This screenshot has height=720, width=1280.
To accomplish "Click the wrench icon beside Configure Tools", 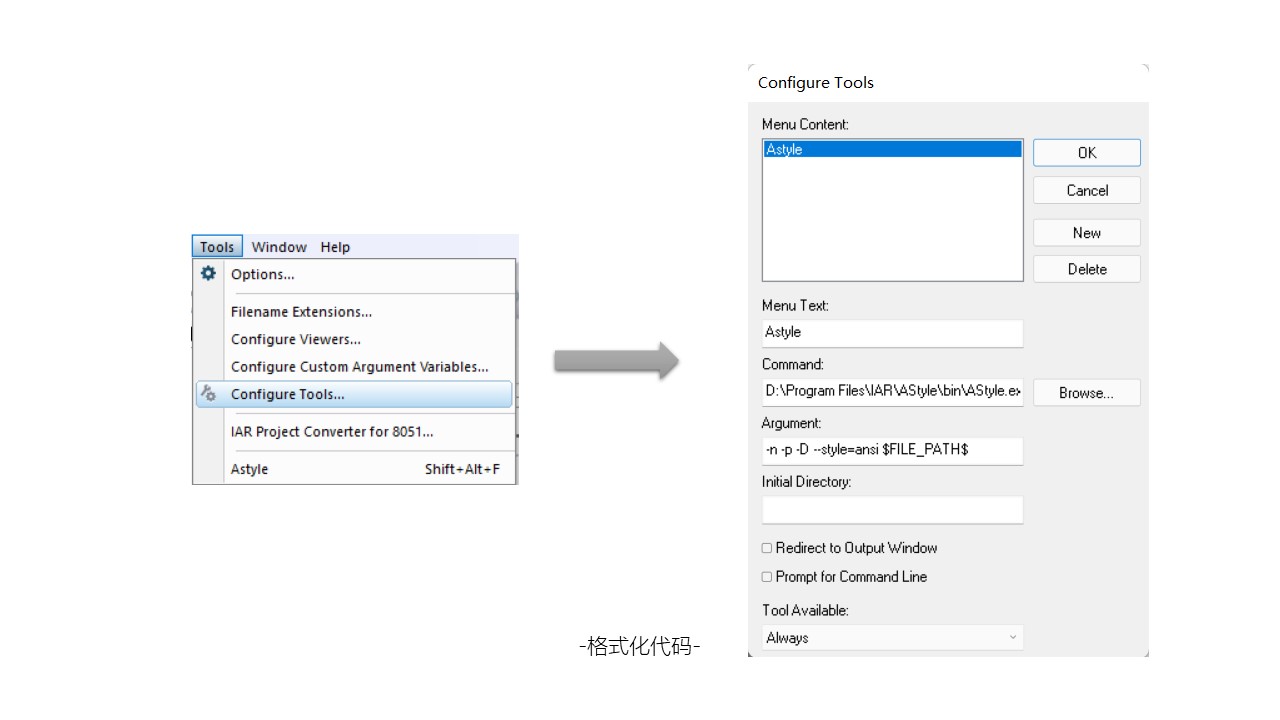I will point(208,393).
